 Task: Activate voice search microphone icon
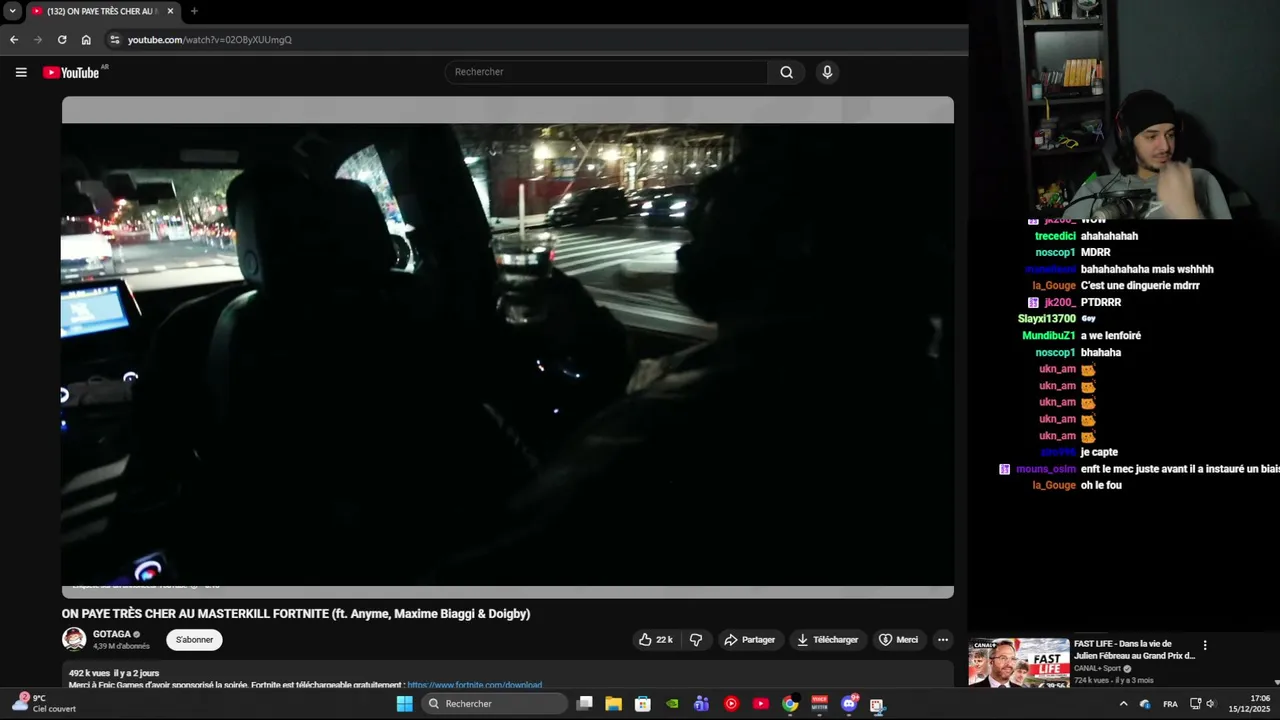pyautogui.click(x=827, y=72)
